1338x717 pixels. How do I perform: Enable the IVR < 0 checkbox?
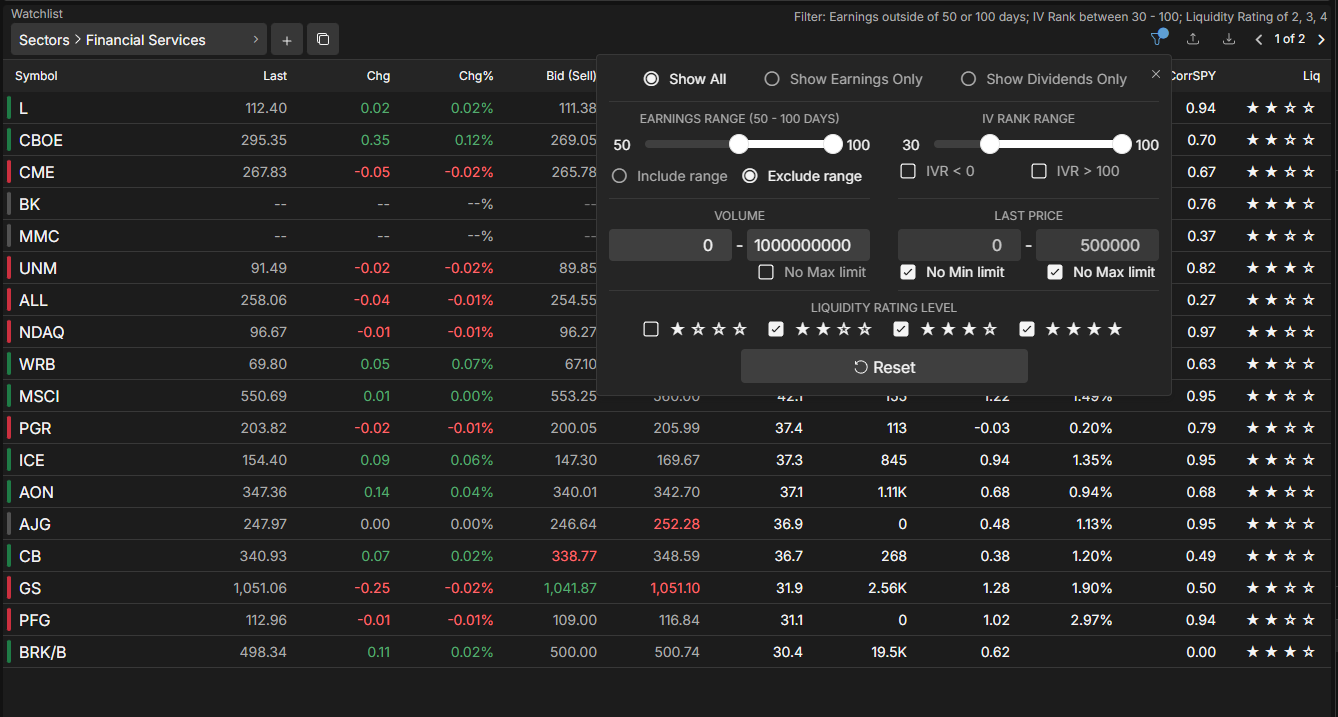pos(908,171)
